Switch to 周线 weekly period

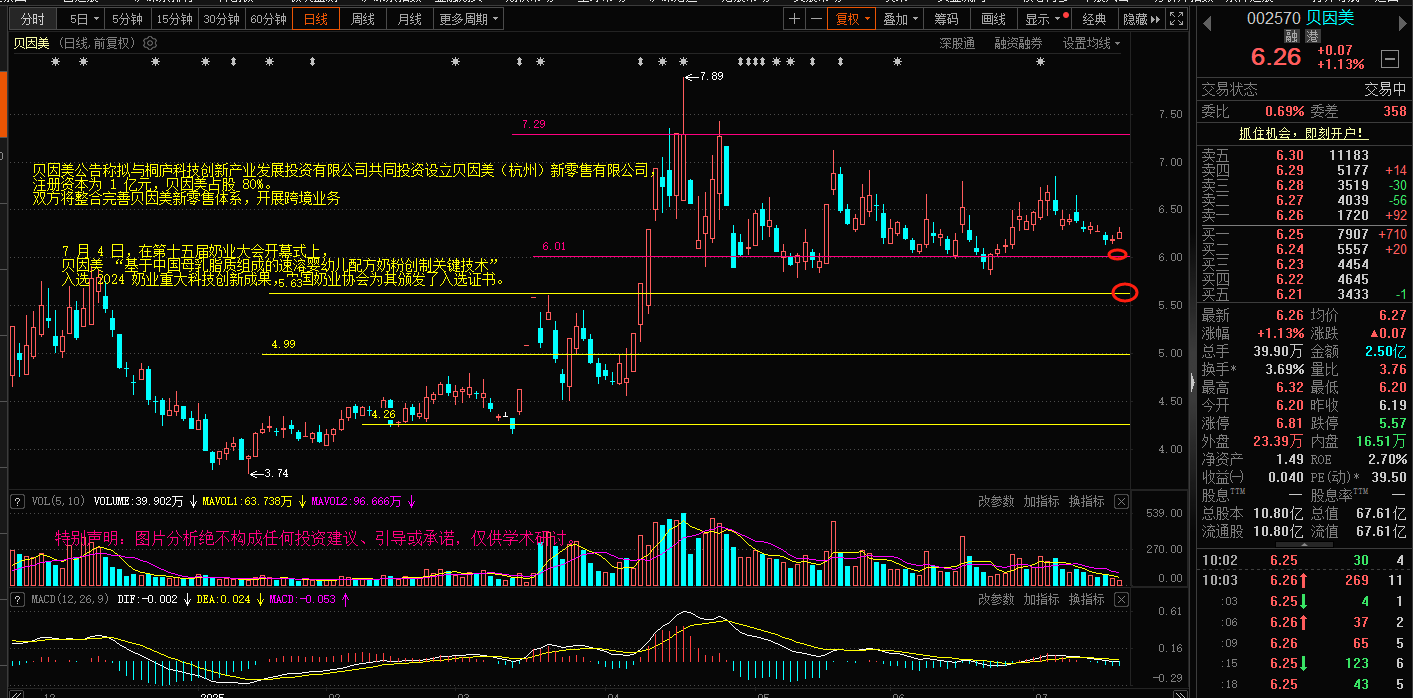[363, 19]
